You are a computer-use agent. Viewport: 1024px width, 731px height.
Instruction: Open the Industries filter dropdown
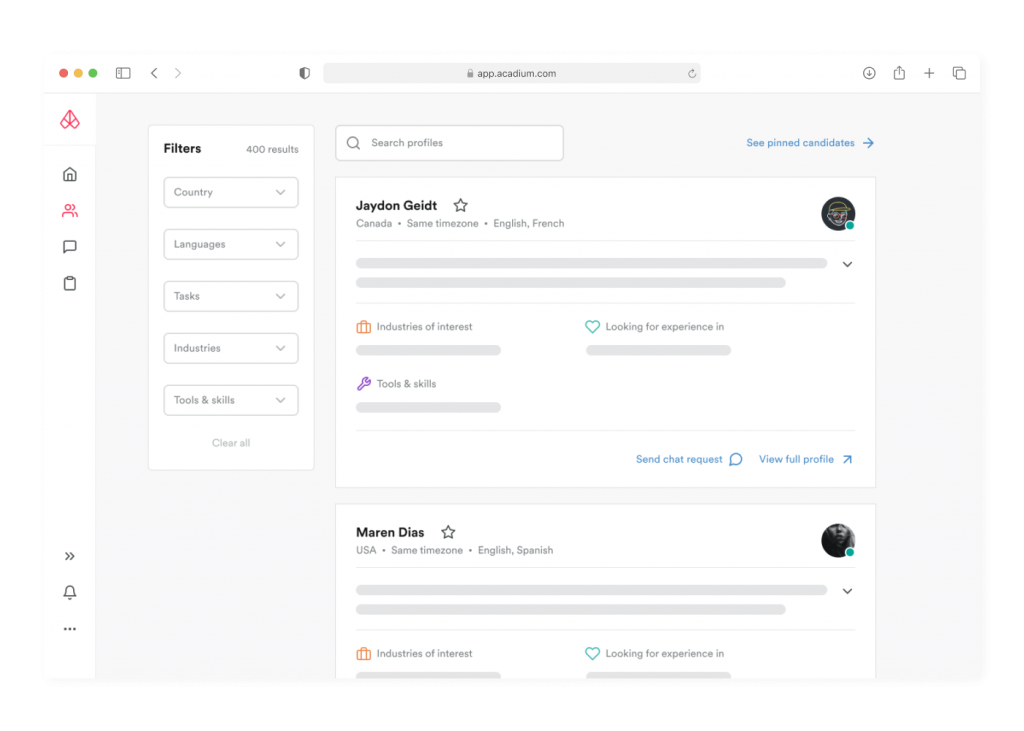(231, 348)
